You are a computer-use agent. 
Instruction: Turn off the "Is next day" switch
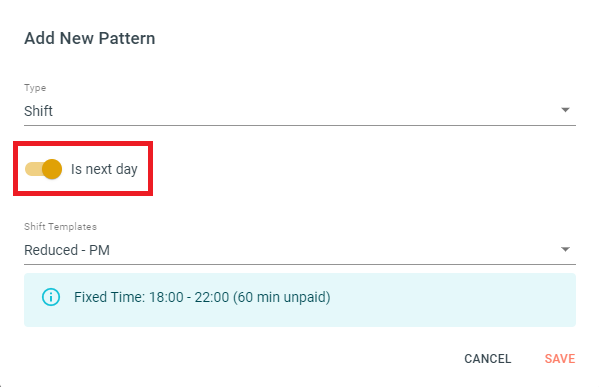pyautogui.click(x=43, y=169)
